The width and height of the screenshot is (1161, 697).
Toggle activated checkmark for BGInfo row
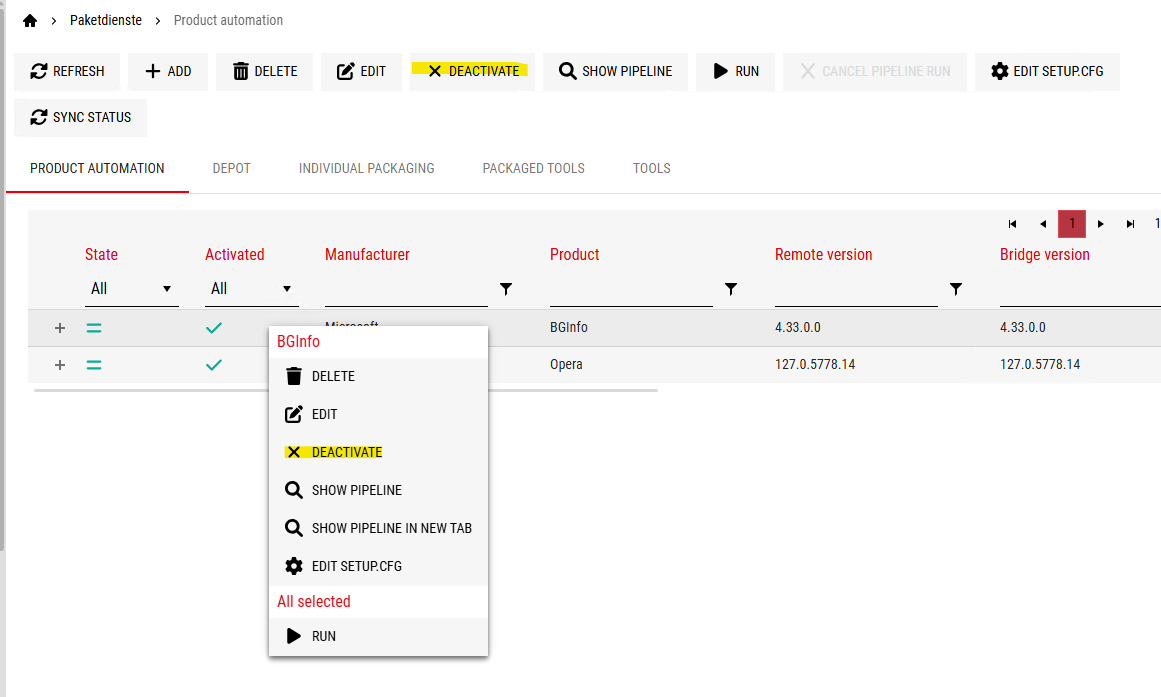point(214,328)
